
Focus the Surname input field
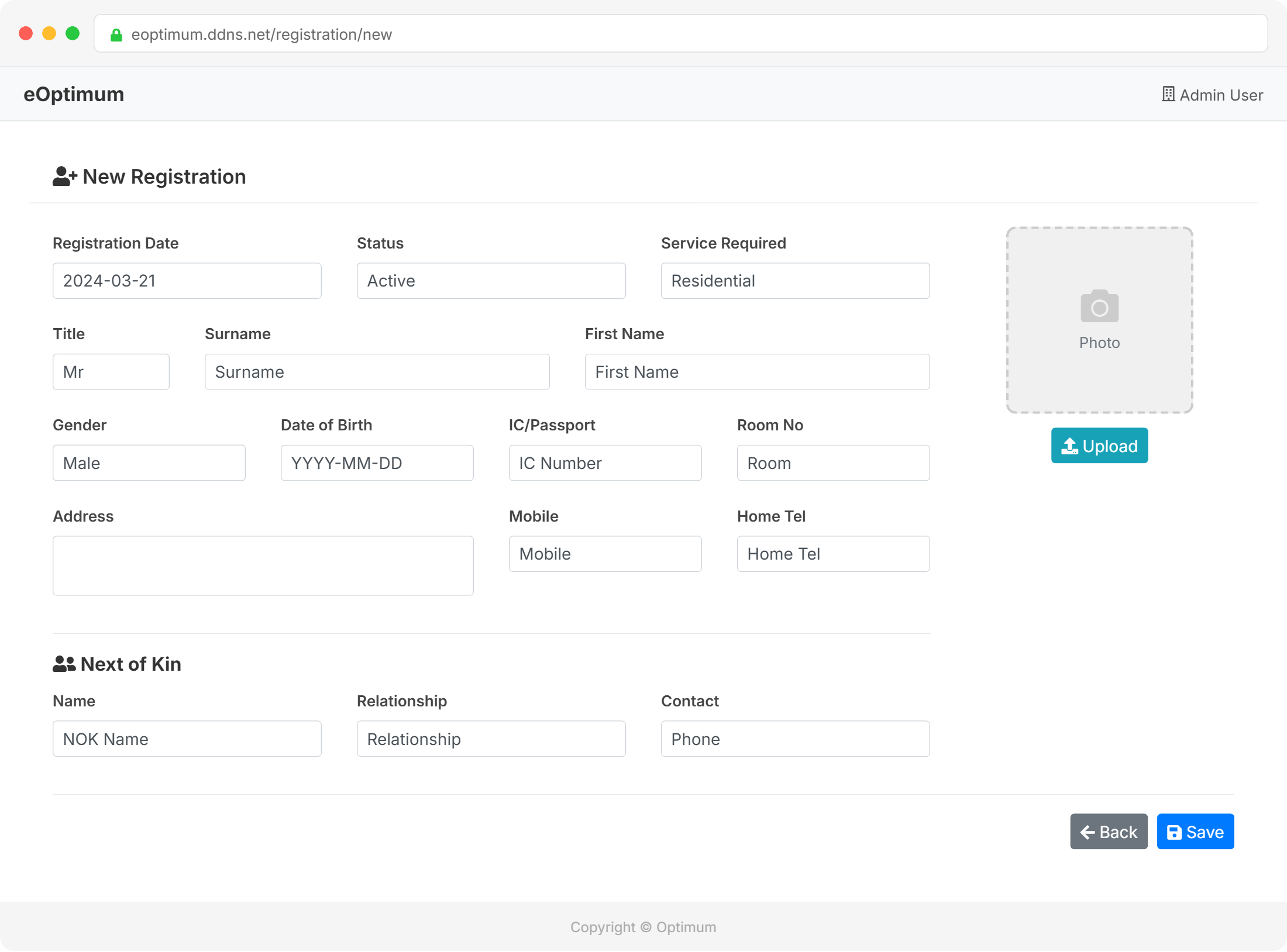[377, 372]
